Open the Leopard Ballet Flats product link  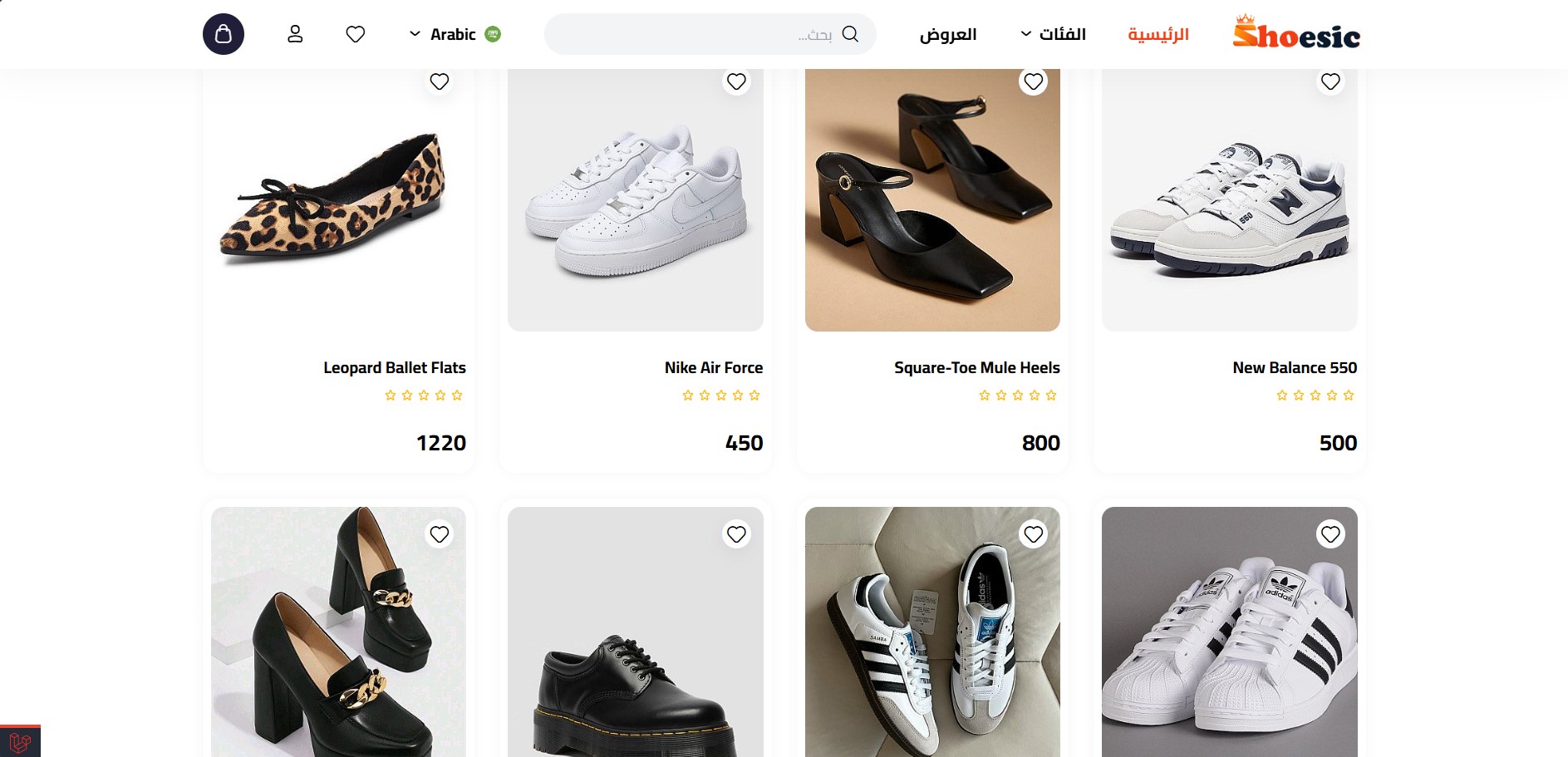(395, 367)
